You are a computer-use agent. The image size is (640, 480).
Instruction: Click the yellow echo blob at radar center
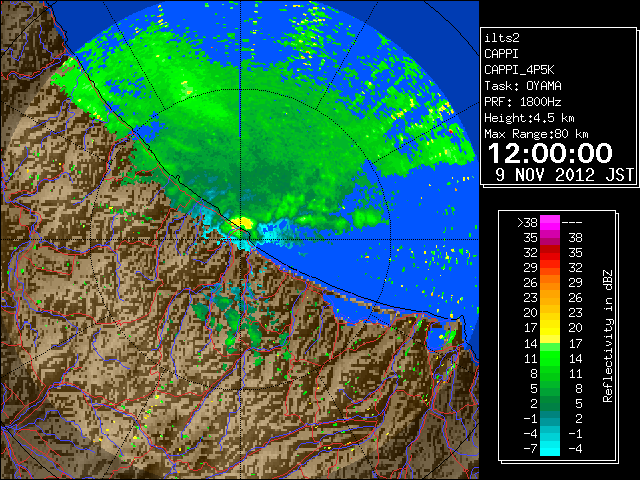pyautogui.click(x=243, y=223)
